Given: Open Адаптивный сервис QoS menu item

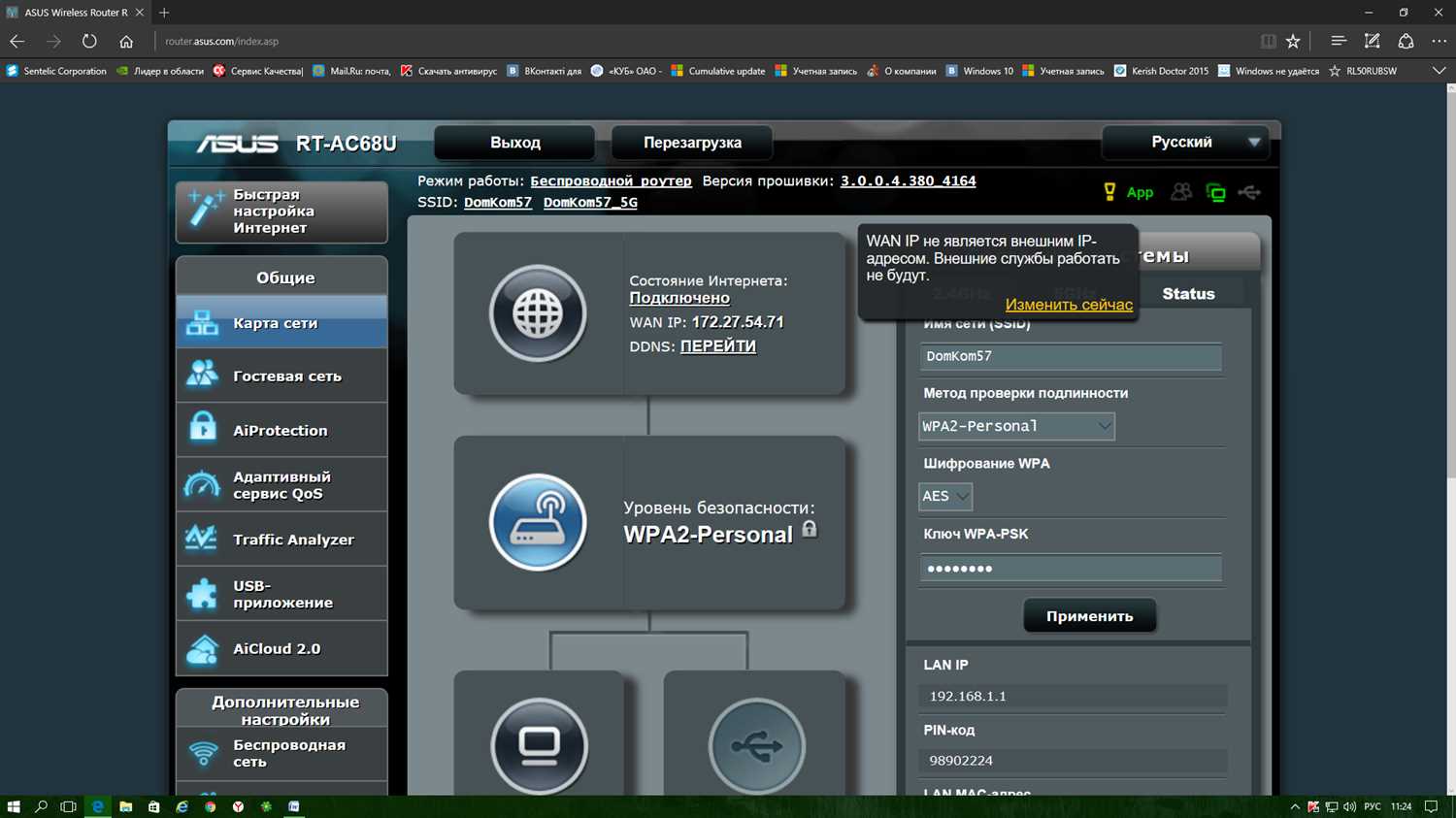Looking at the screenshot, I should (x=281, y=484).
